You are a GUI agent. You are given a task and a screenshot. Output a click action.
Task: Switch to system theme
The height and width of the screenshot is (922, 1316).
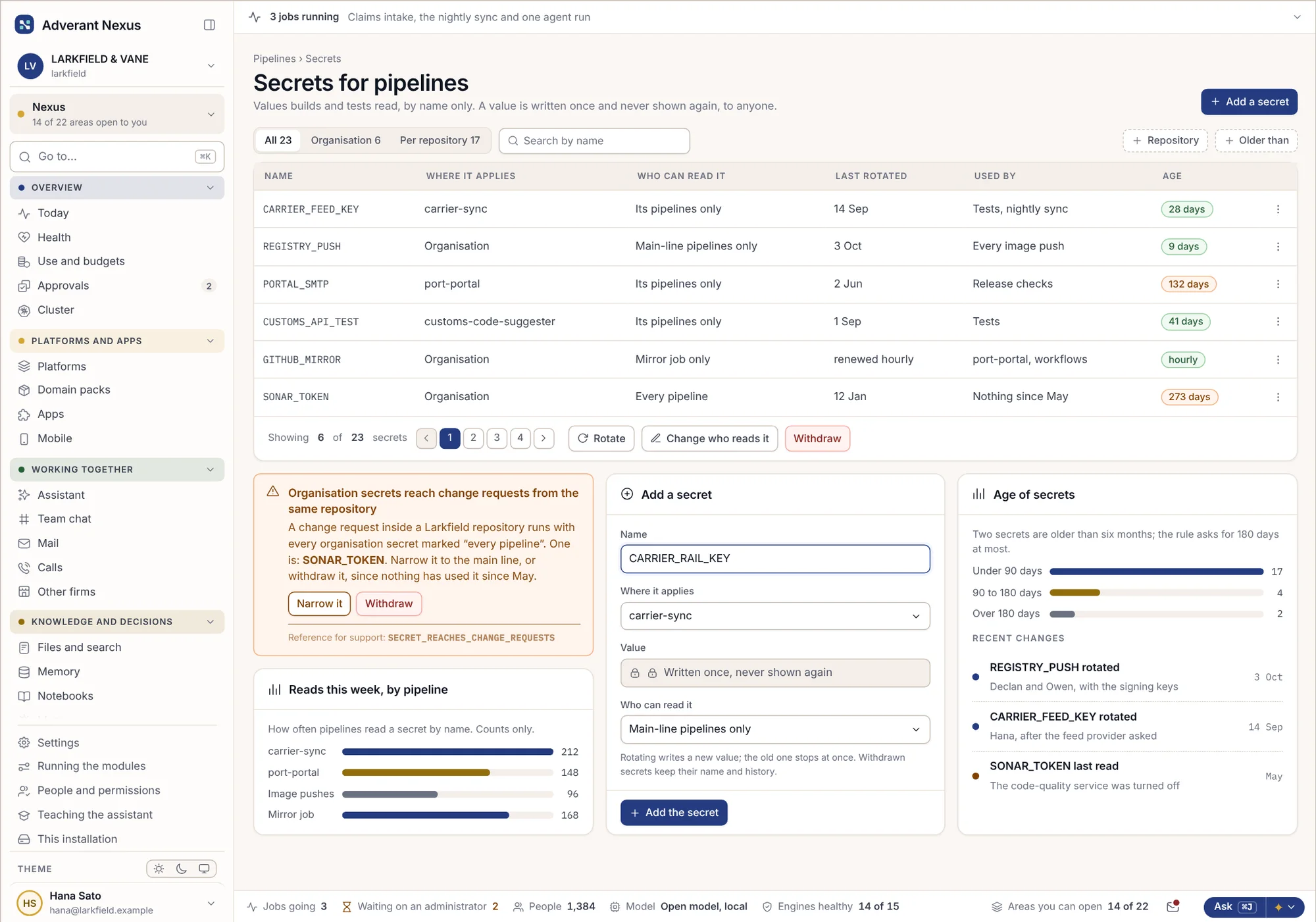204,869
